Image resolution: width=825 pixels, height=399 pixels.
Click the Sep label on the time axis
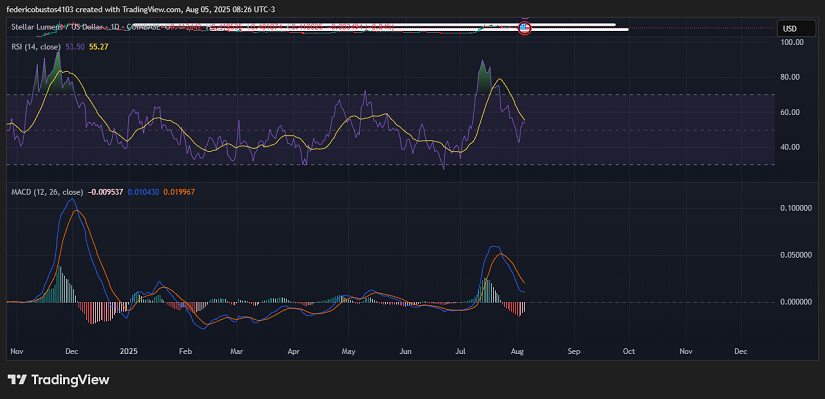tap(574, 351)
